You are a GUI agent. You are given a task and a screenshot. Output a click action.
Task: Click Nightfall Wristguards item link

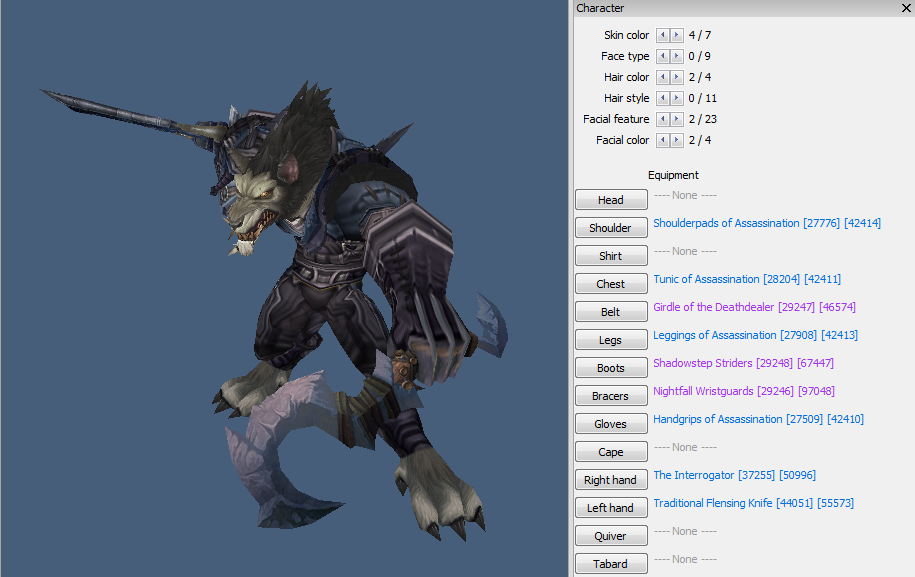[744, 391]
